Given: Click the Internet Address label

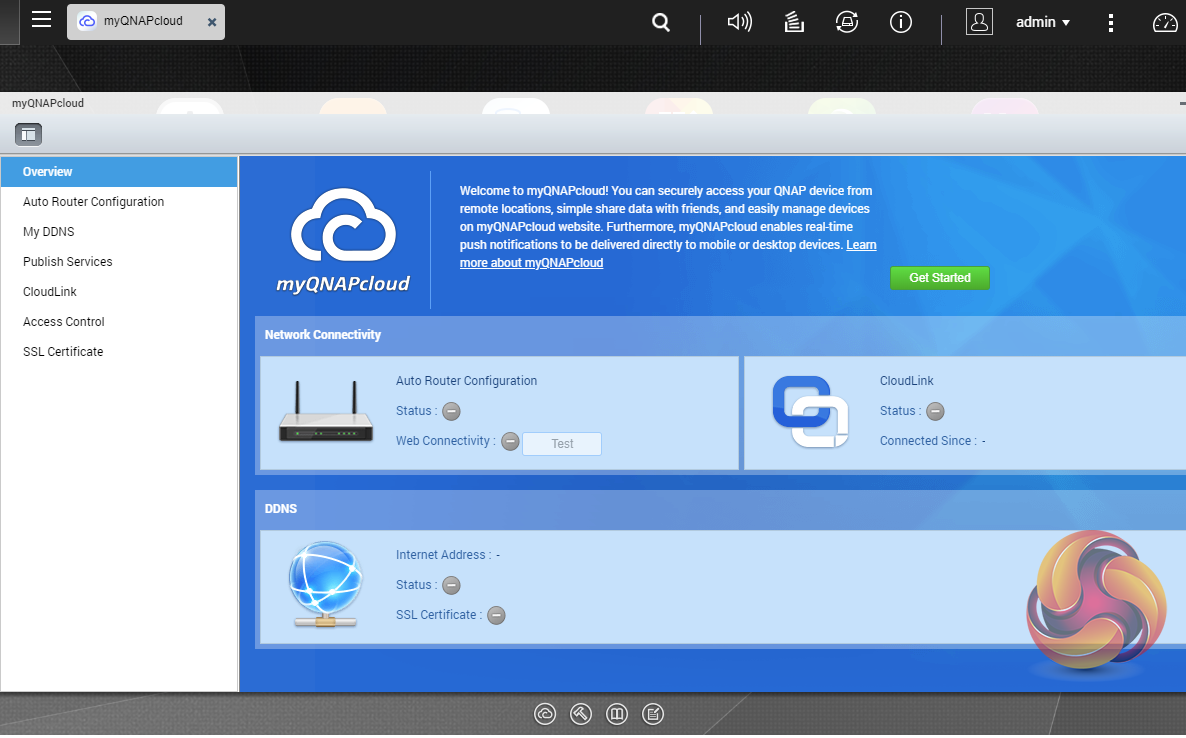Looking at the screenshot, I should pos(443,555).
